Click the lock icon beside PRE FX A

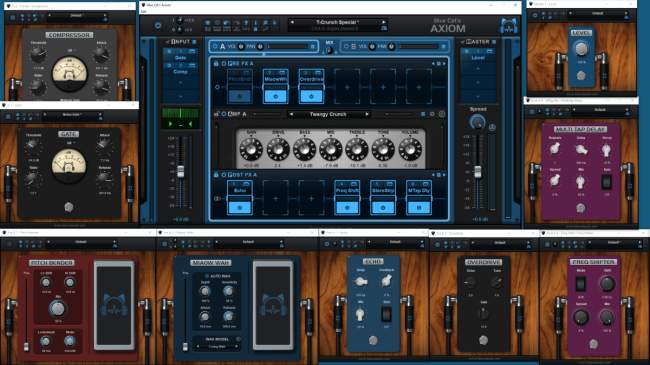click(x=216, y=63)
